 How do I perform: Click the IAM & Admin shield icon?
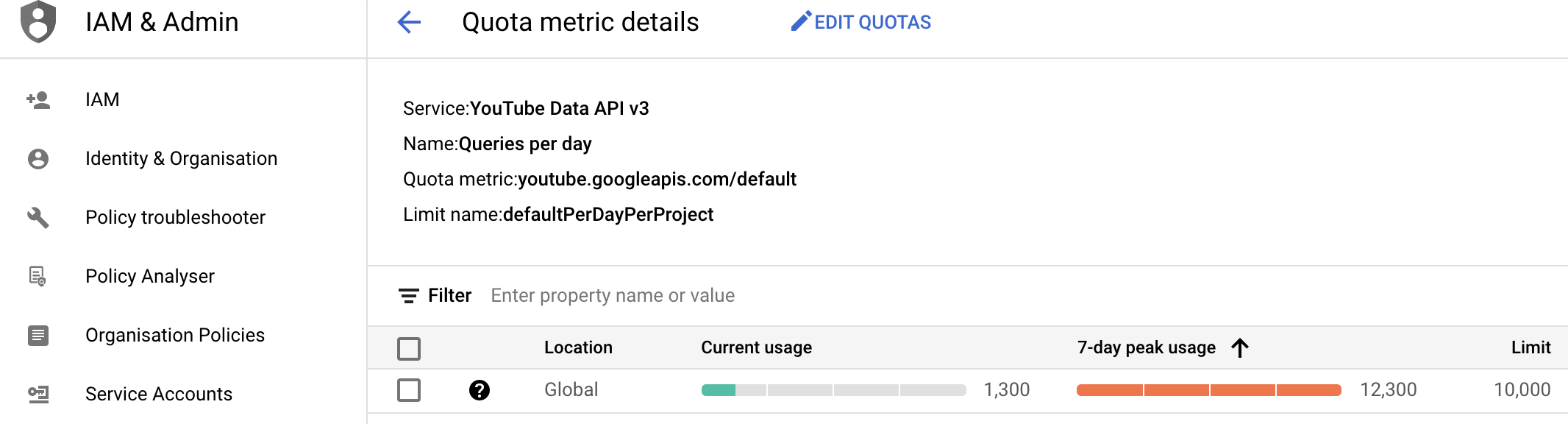point(38,21)
